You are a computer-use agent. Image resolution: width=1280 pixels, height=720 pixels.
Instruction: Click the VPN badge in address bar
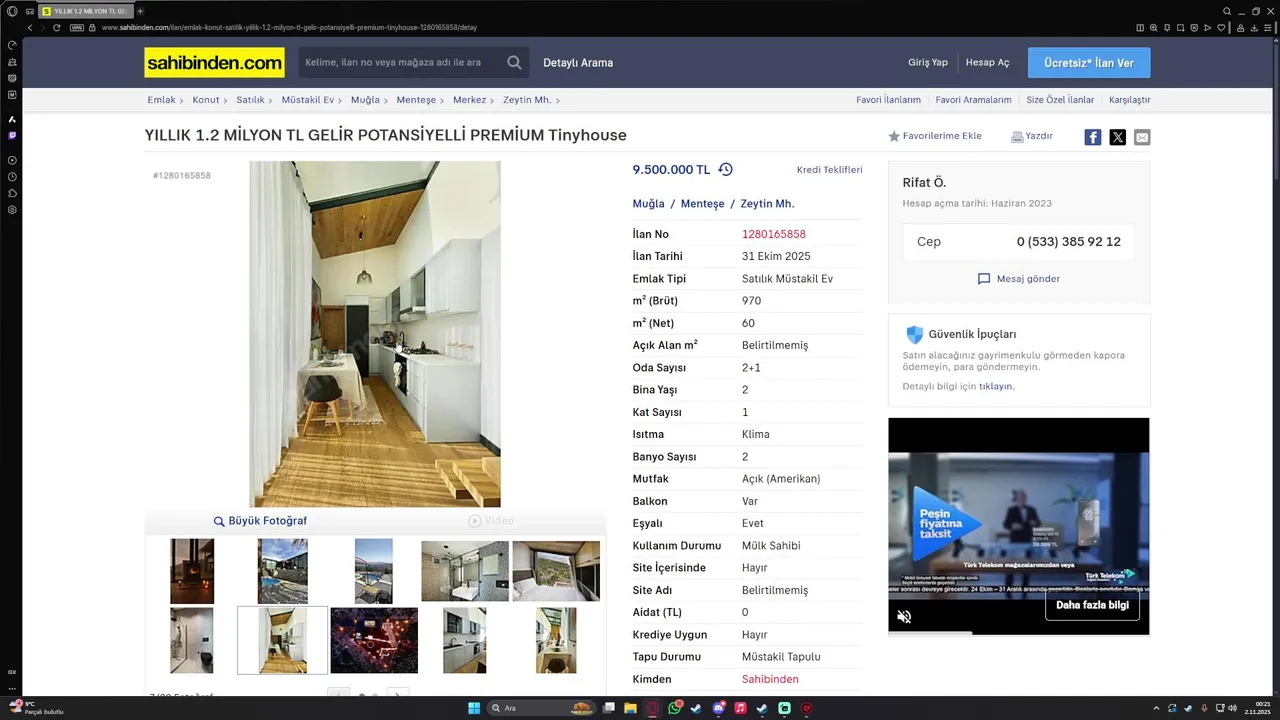point(77,27)
